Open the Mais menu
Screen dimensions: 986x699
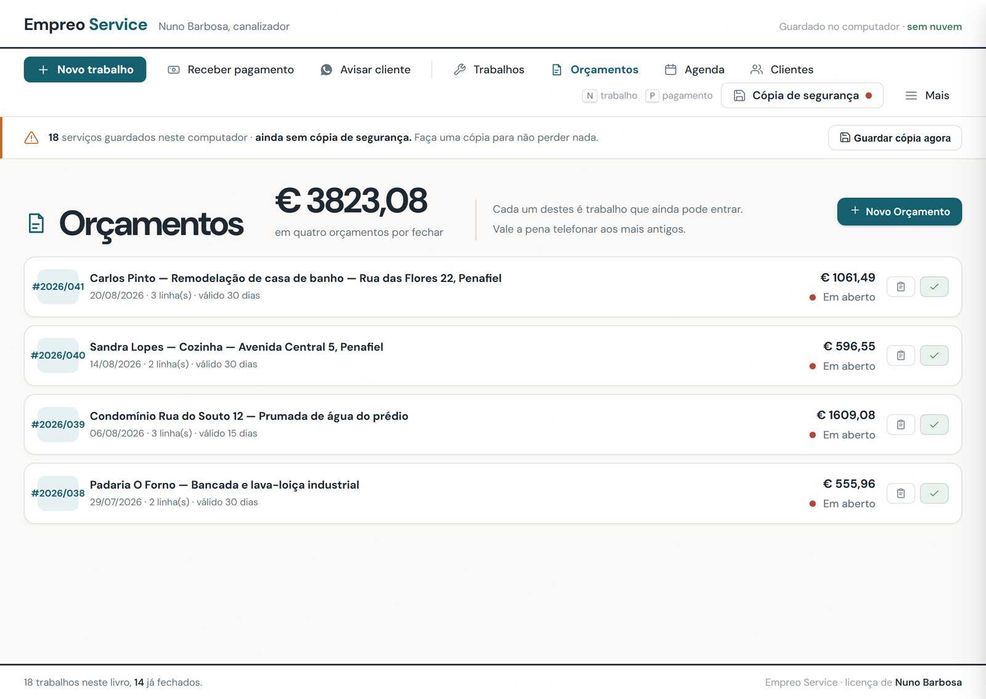tap(927, 96)
